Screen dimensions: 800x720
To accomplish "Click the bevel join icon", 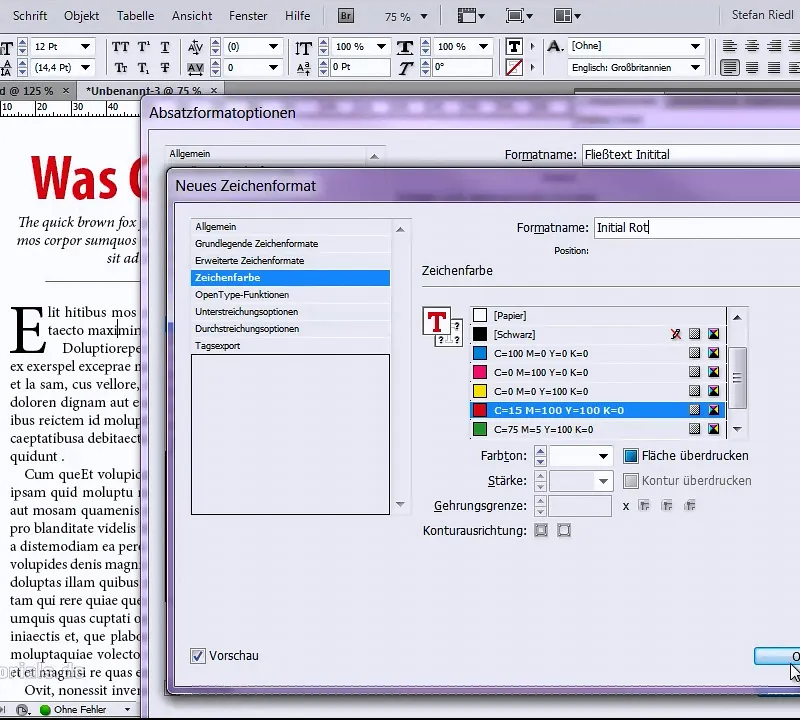I will [x=690, y=506].
